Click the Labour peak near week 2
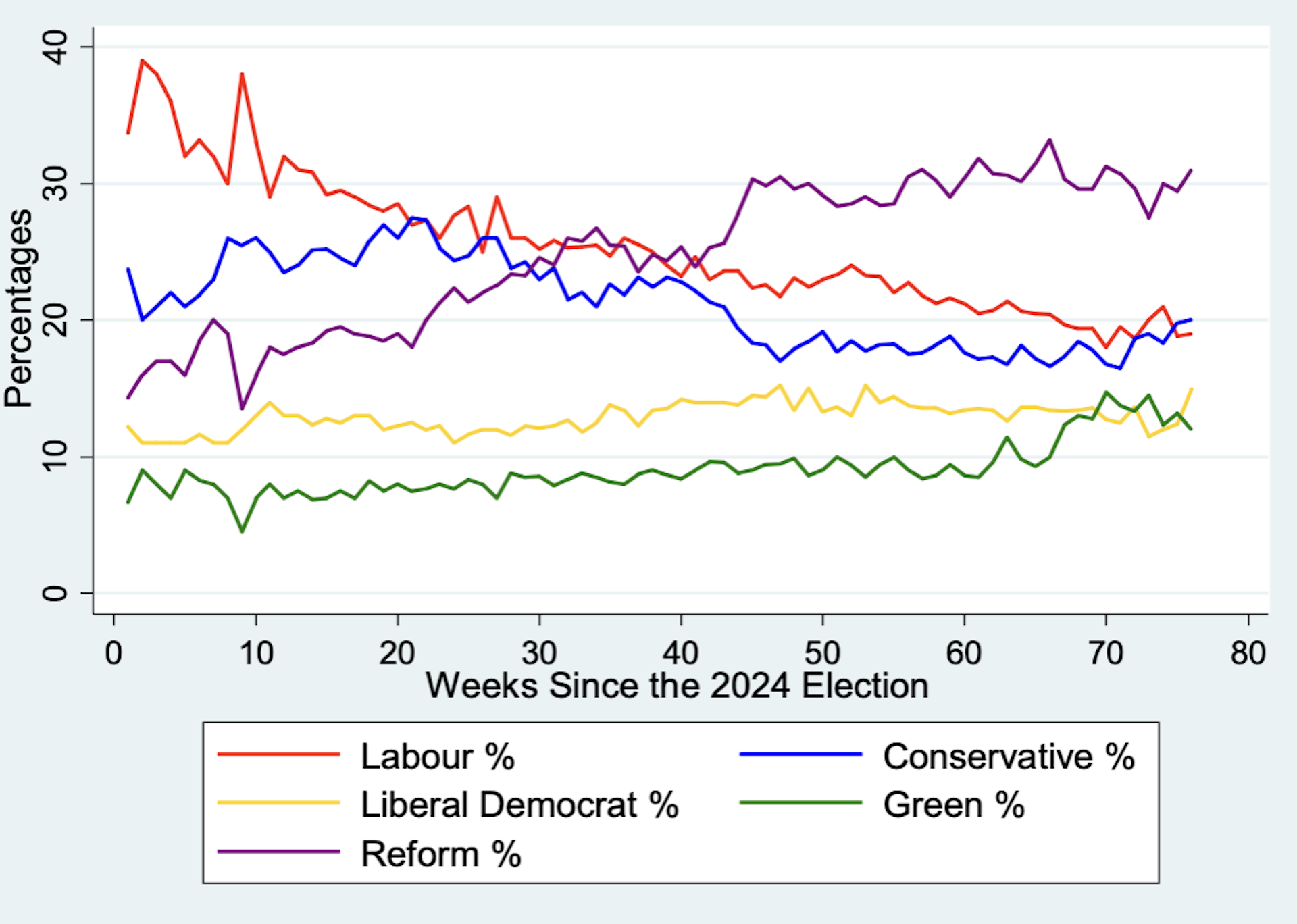 pyautogui.click(x=142, y=61)
